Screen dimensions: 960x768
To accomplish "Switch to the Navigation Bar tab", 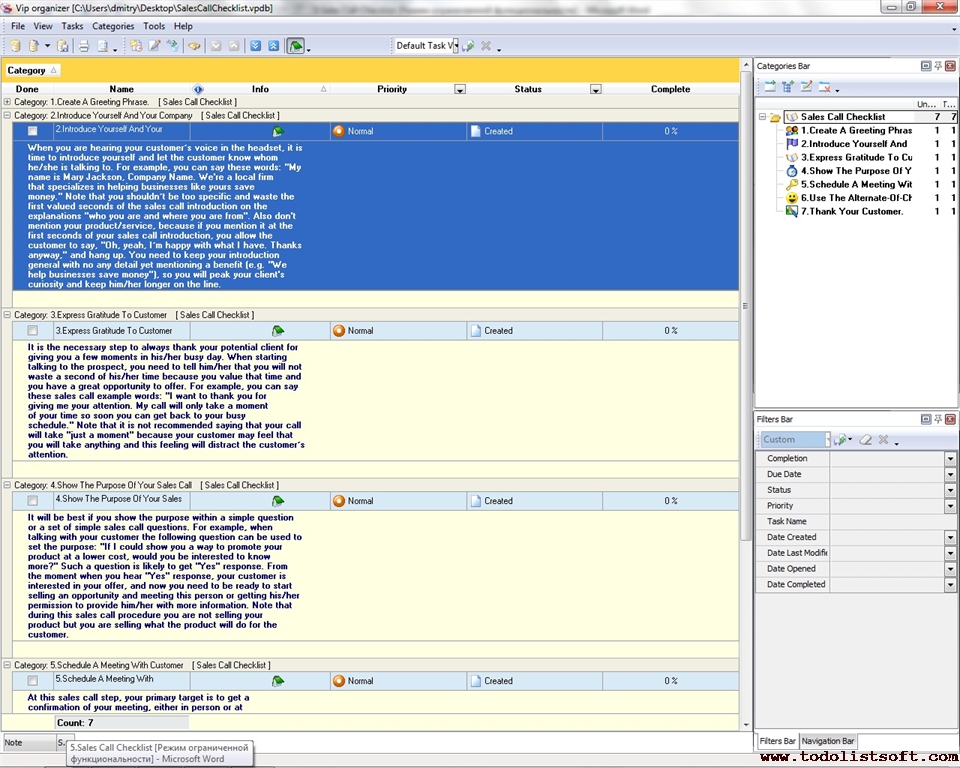I will 828,741.
